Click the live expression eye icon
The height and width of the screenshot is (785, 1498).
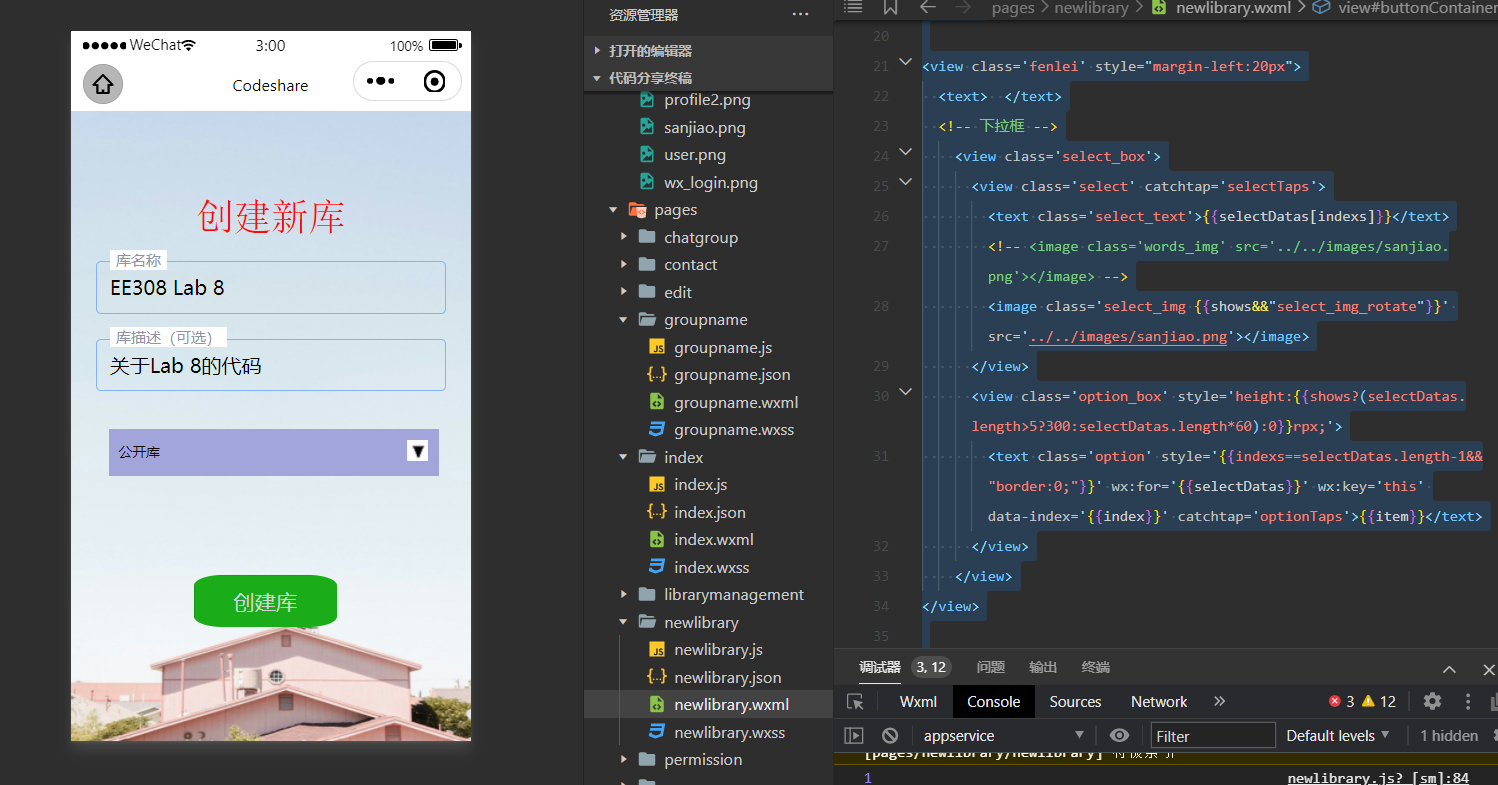click(1119, 736)
